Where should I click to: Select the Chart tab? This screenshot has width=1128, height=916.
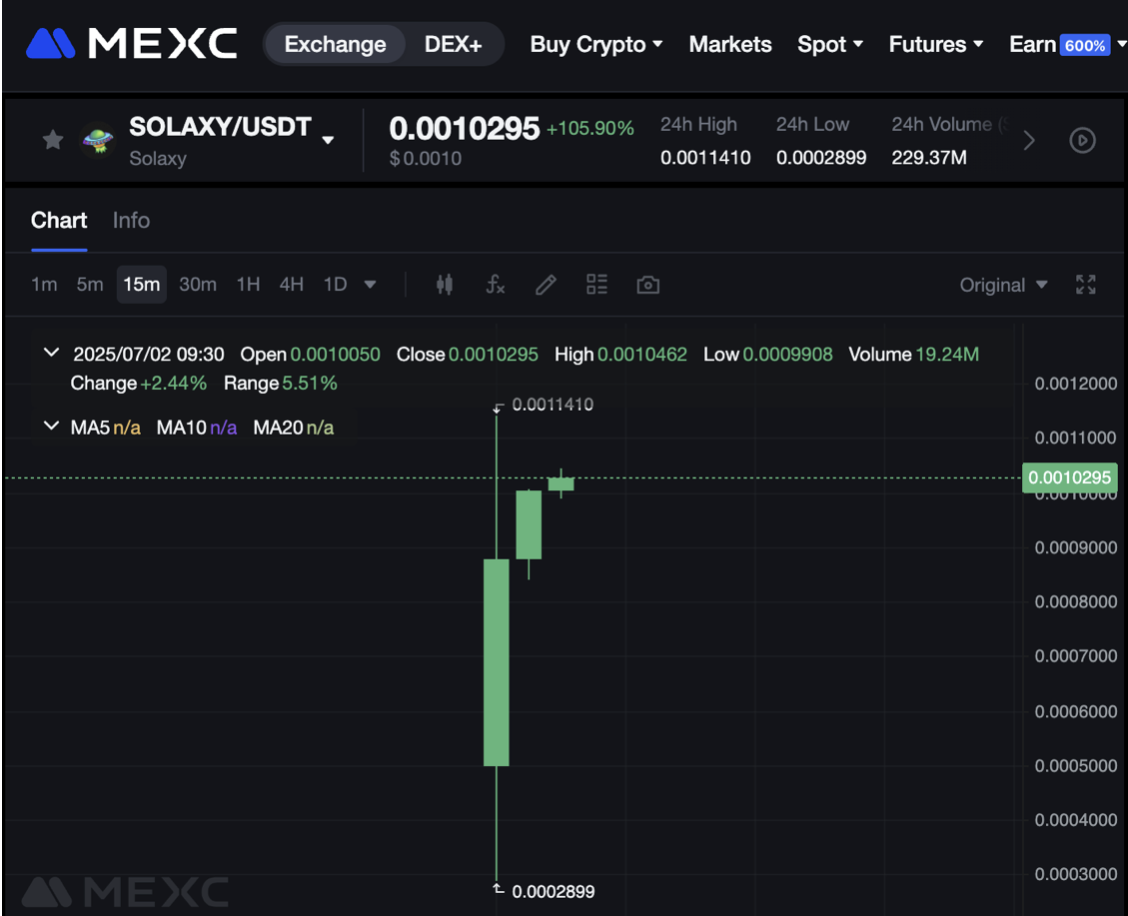[x=59, y=220]
